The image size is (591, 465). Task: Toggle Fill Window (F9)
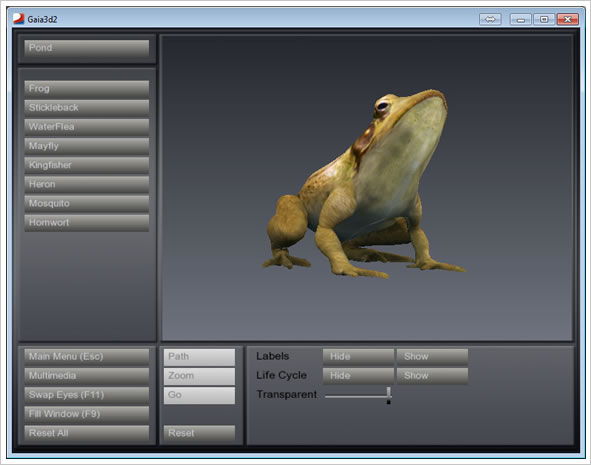pyautogui.click(x=87, y=415)
